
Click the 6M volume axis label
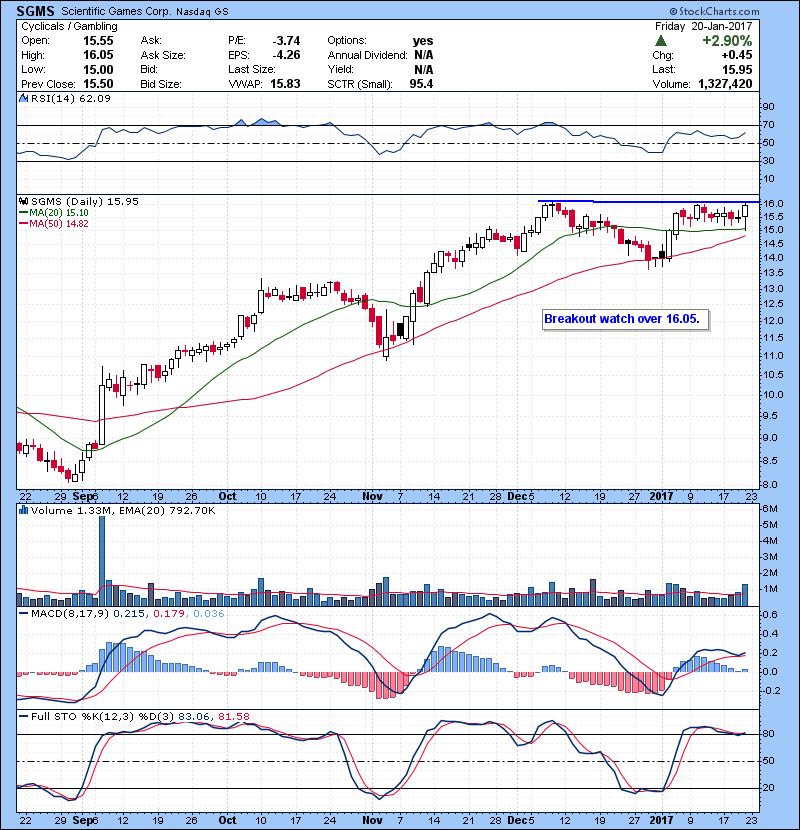tap(770, 509)
